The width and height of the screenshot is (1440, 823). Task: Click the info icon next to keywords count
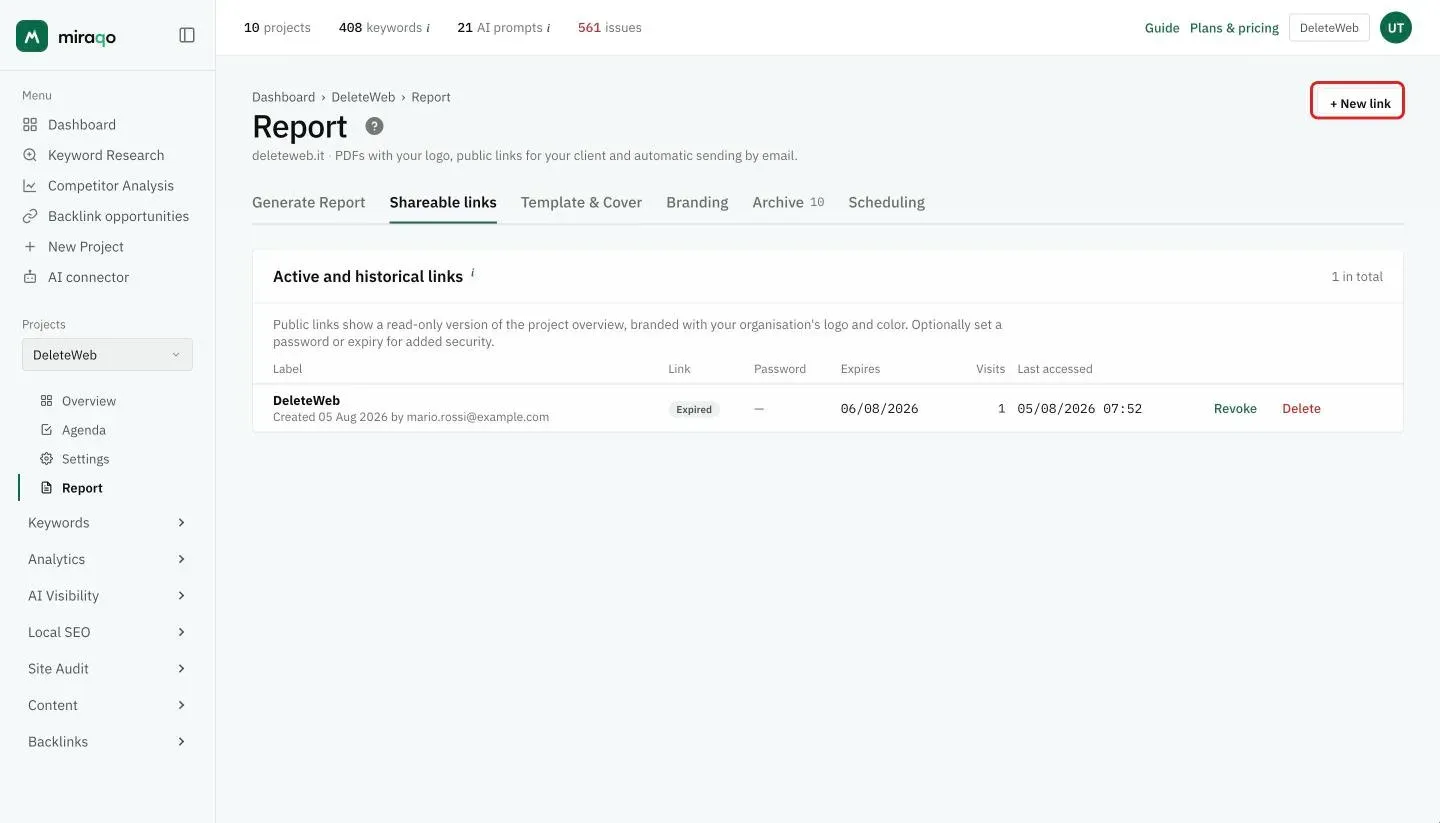tap(428, 28)
